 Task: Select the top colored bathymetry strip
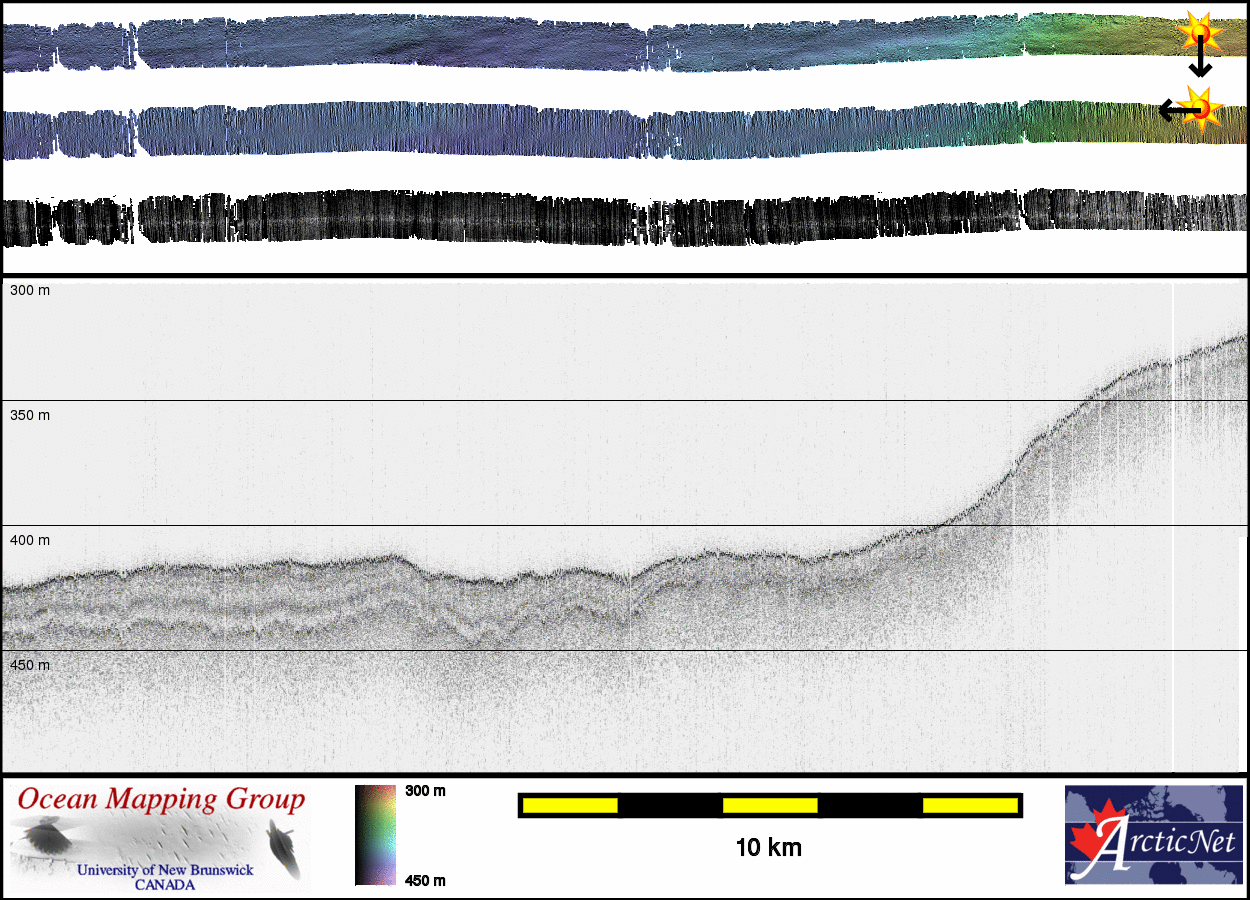(600, 43)
